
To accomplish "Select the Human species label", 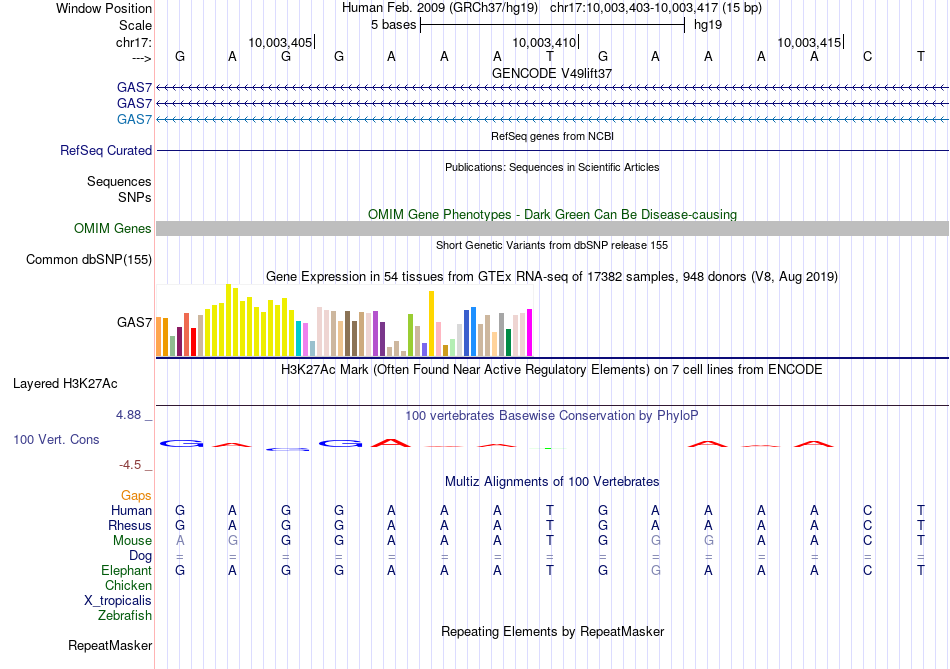I will pos(131,510).
